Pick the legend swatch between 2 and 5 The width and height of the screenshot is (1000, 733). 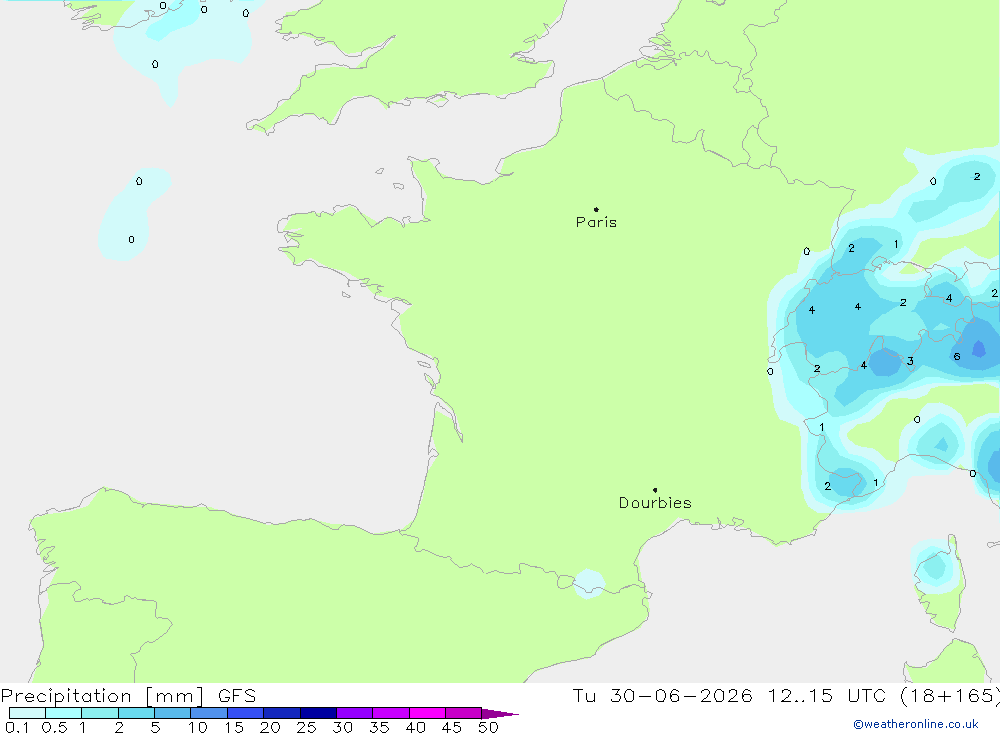pos(136,713)
